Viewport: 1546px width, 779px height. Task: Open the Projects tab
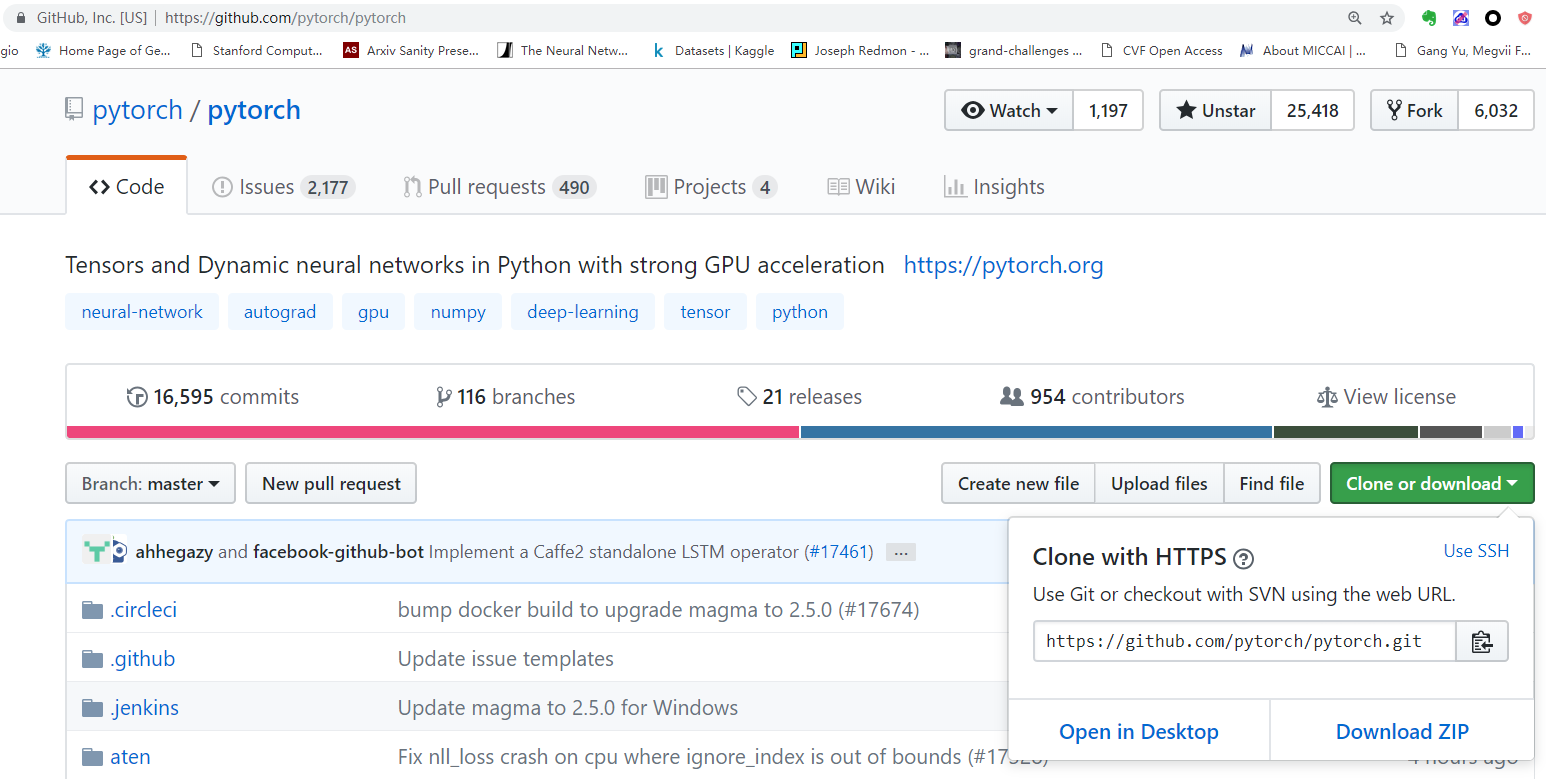coord(711,187)
